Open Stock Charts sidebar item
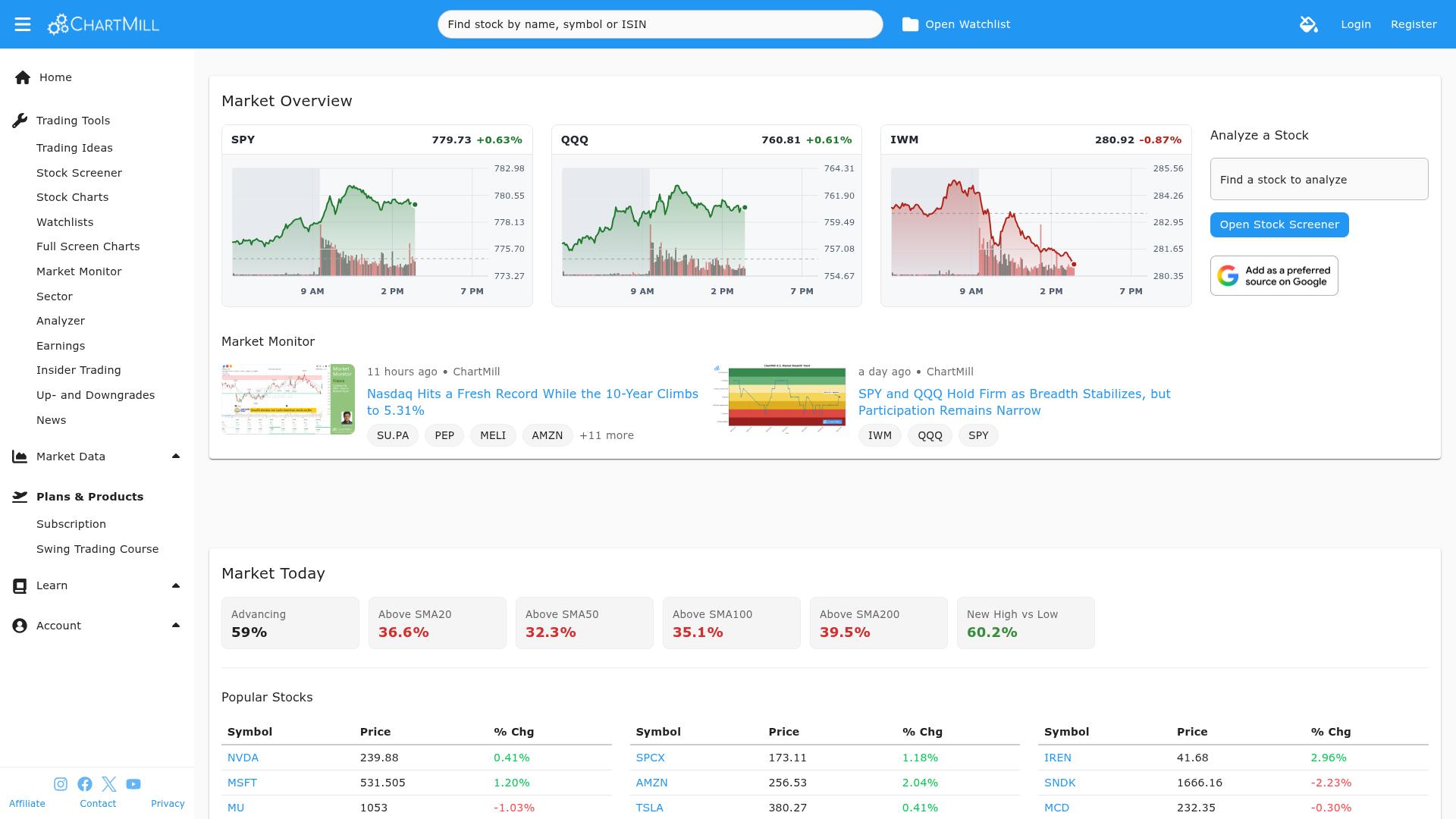This screenshot has width=1456, height=819. pyautogui.click(x=72, y=197)
